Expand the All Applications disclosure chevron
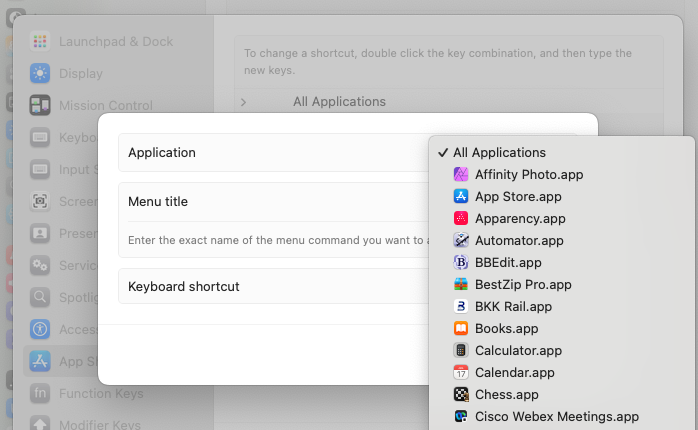 coord(243,102)
